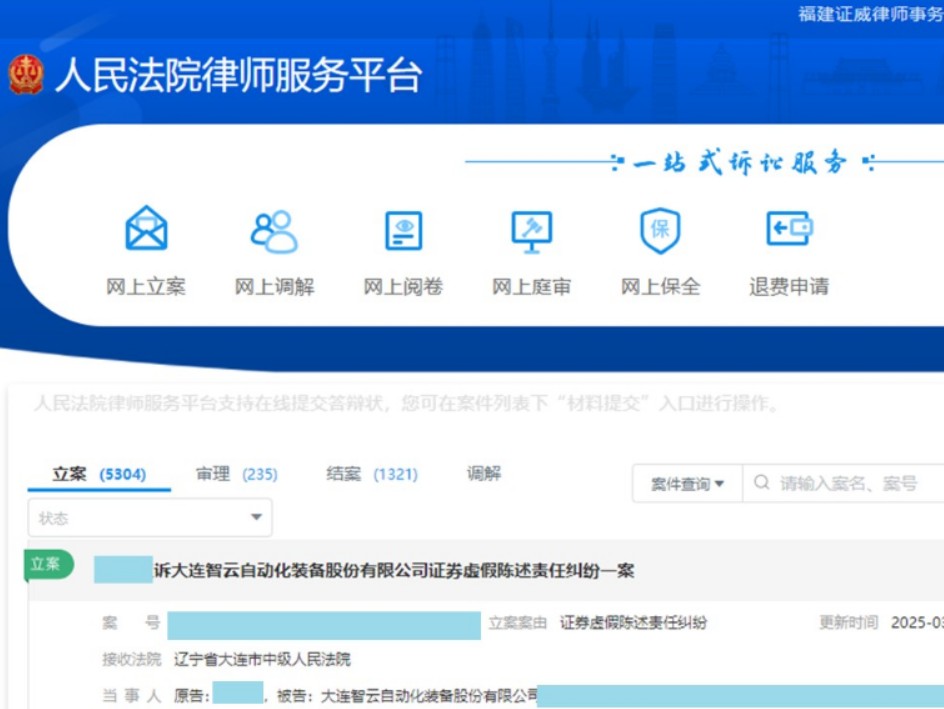The width and height of the screenshot is (944, 709).
Task: Click the 福建证威律师事务 account name
Action: pos(871,14)
